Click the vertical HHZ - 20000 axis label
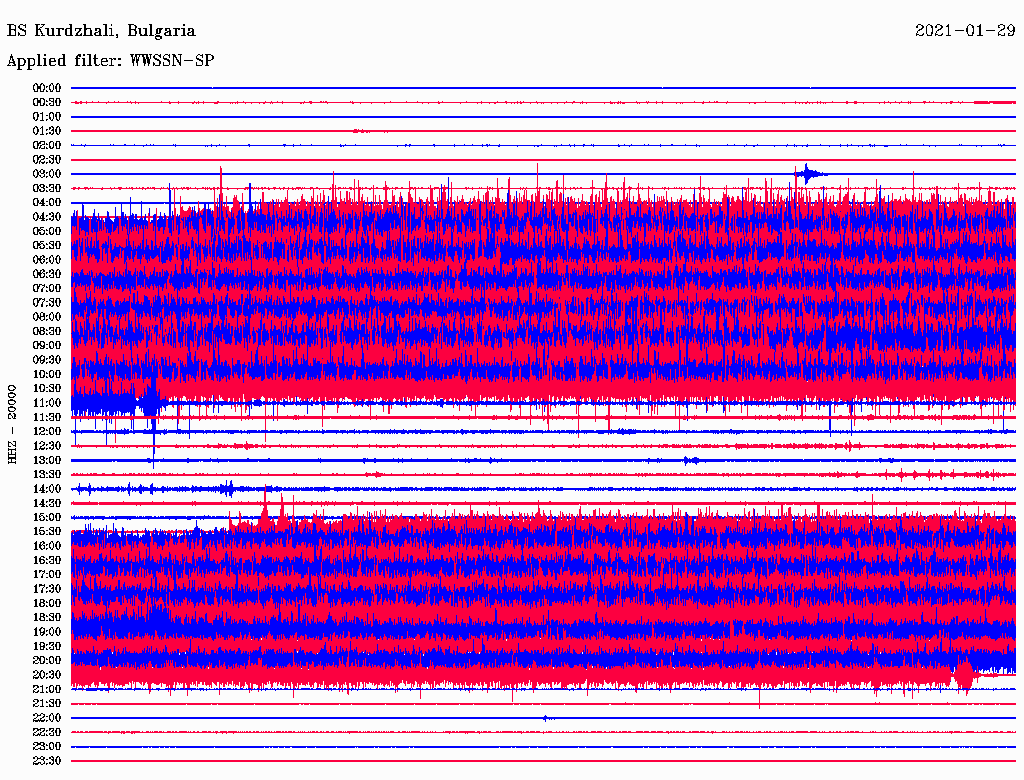The width and height of the screenshot is (1024, 780). (x=12, y=423)
